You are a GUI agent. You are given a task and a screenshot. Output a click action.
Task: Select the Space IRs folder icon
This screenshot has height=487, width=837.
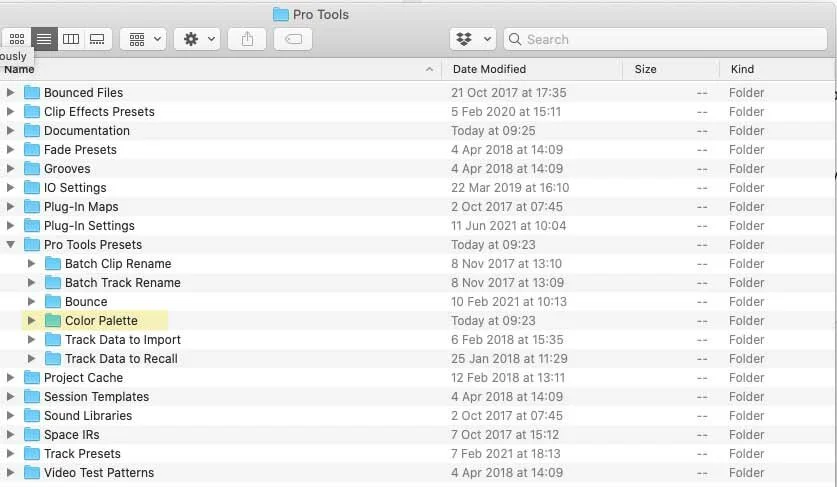pos(32,434)
